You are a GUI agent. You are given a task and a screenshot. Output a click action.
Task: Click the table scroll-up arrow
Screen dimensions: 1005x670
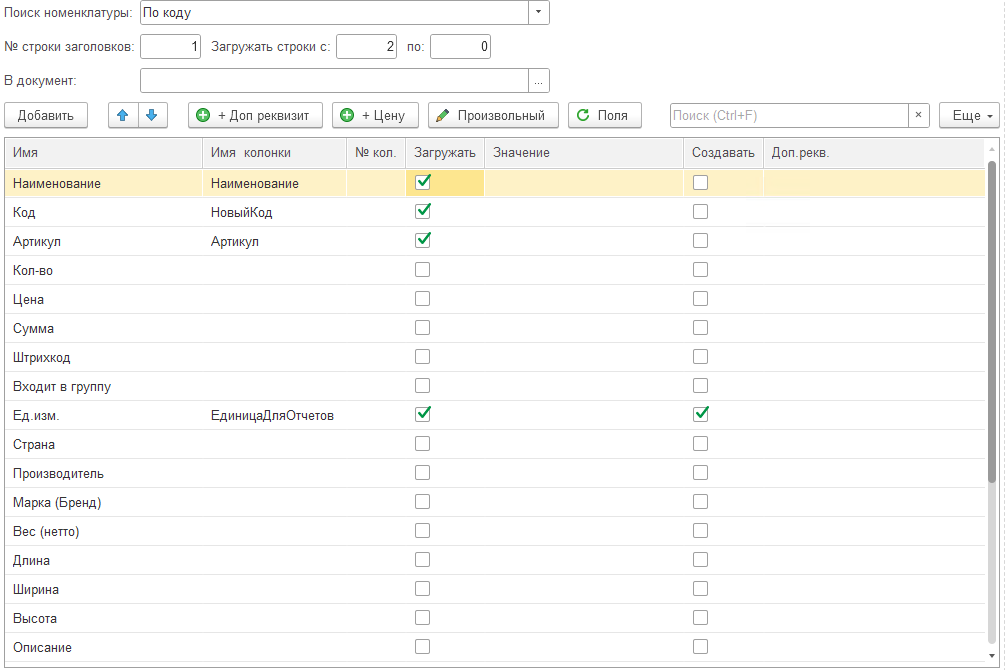coord(992,149)
